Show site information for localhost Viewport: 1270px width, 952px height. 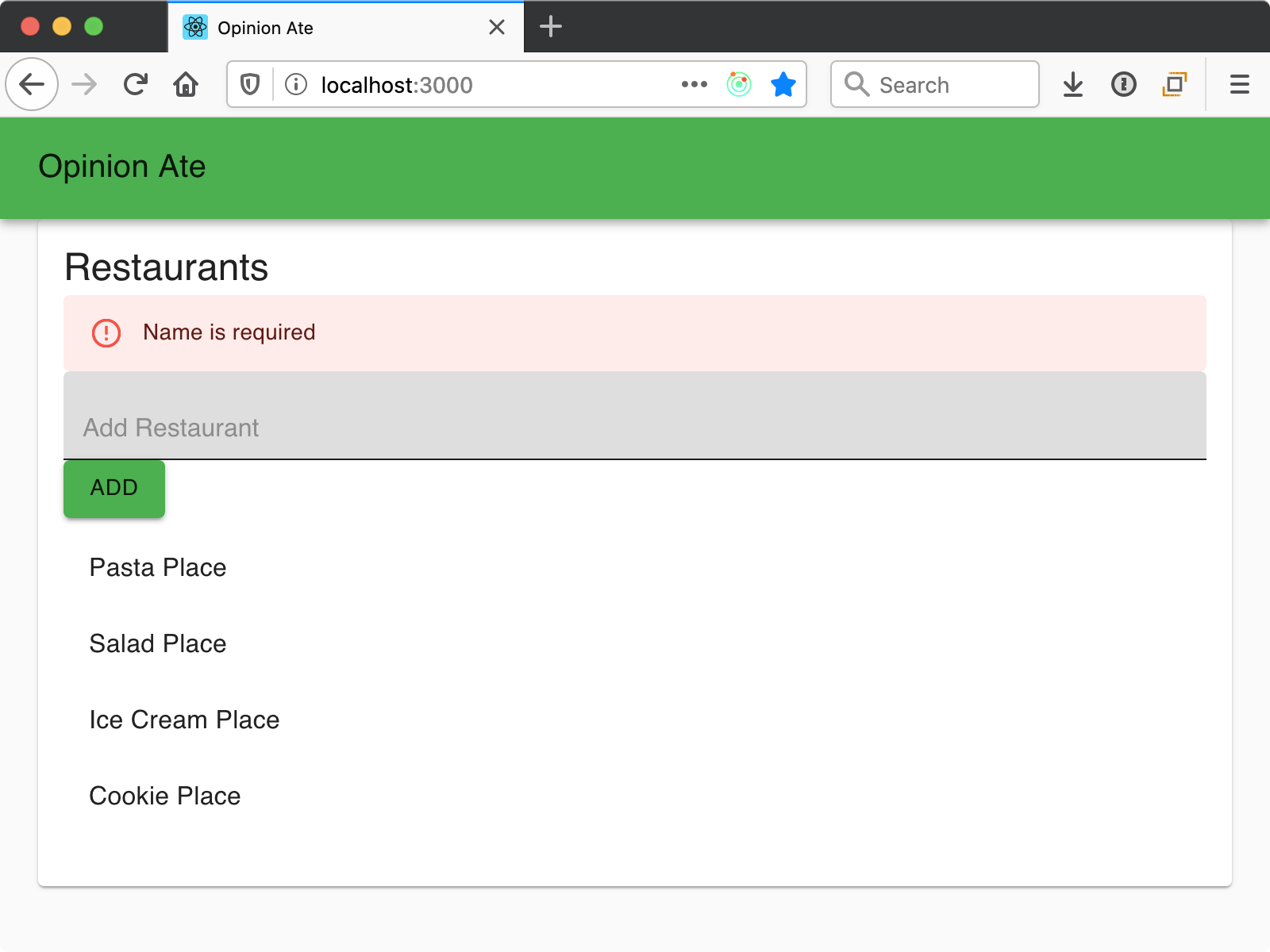click(296, 84)
